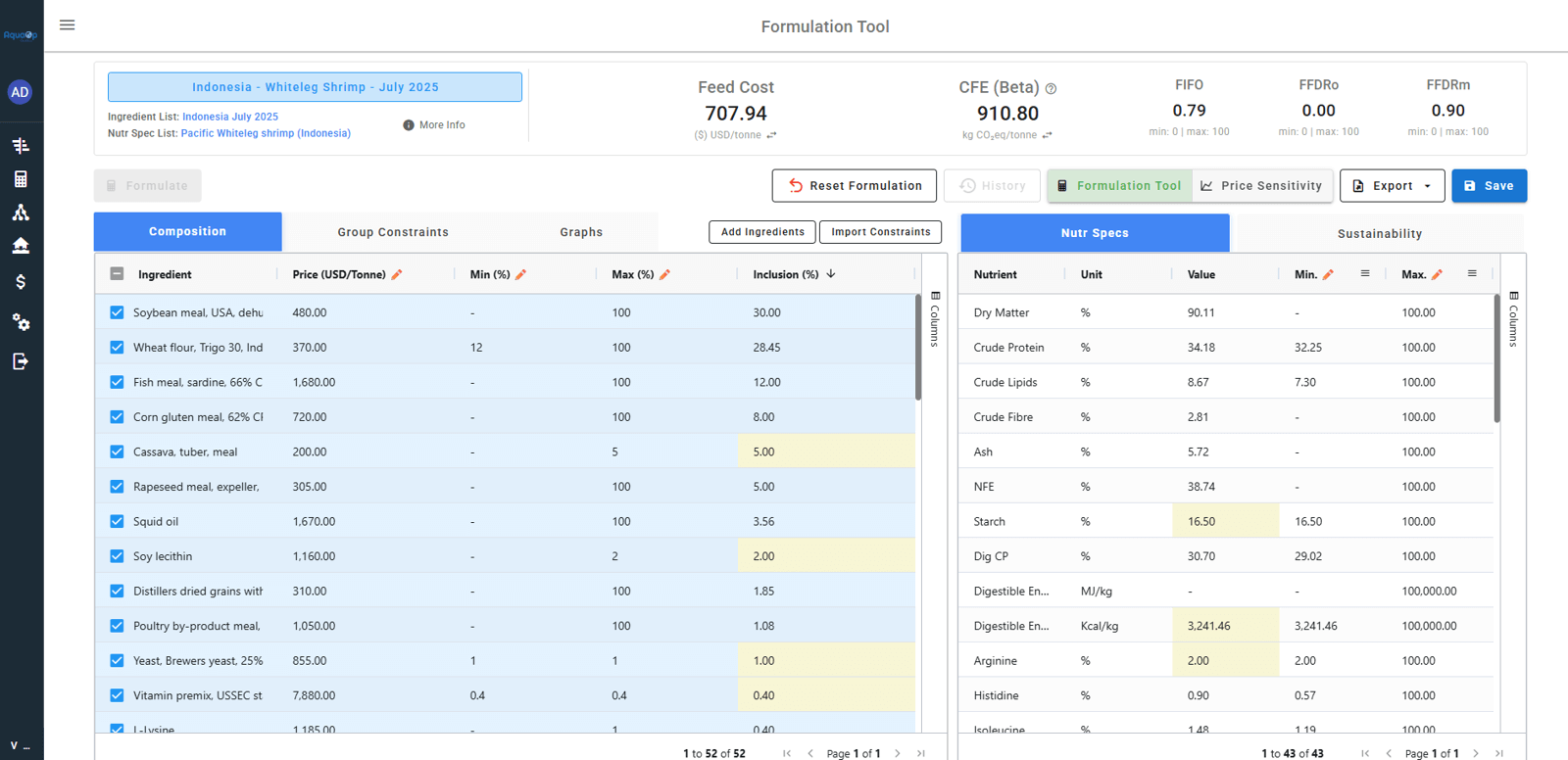
Task: Click the AD user avatar
Action: [20, 92]
